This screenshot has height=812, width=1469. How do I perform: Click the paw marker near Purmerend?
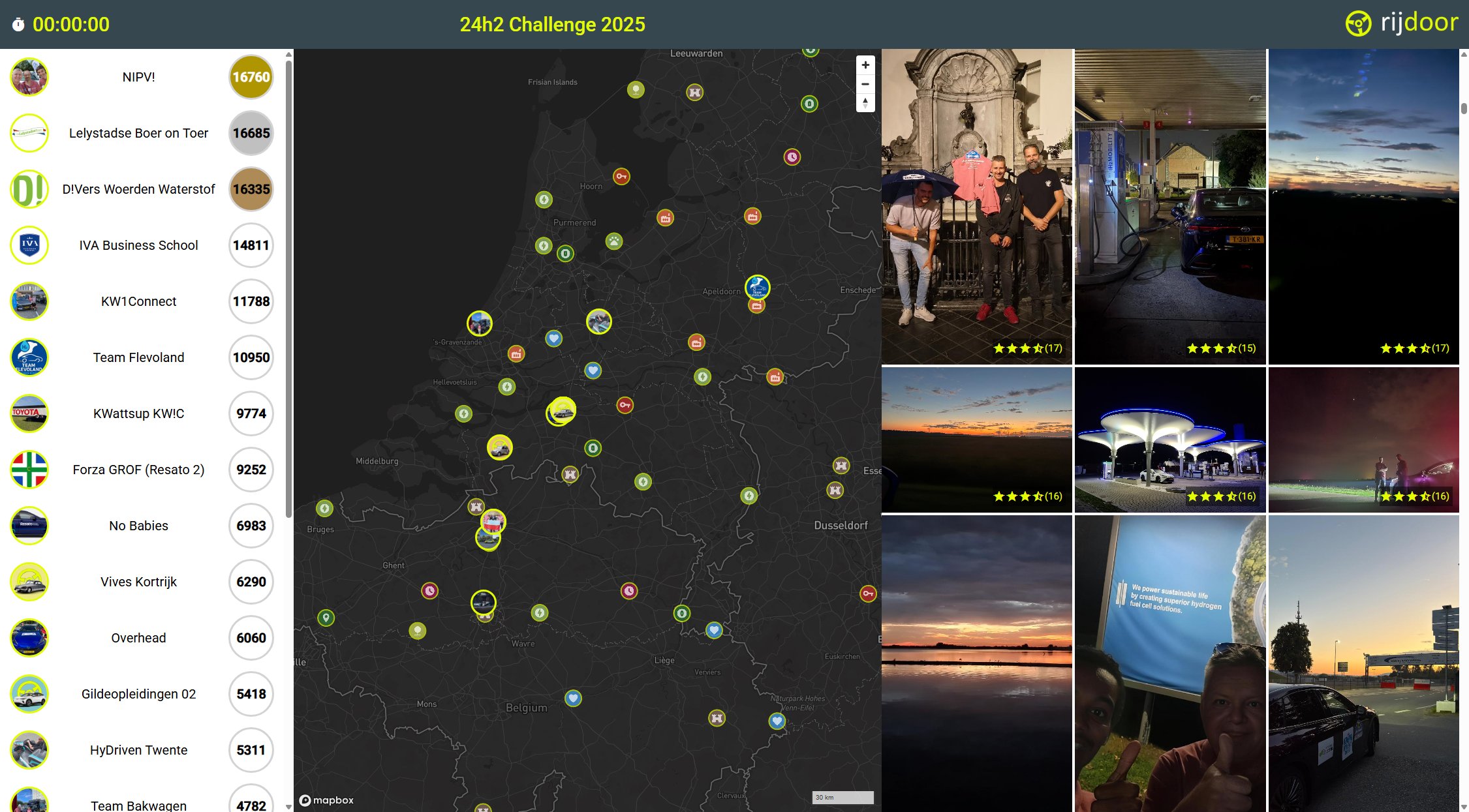[x=614, y=241]
